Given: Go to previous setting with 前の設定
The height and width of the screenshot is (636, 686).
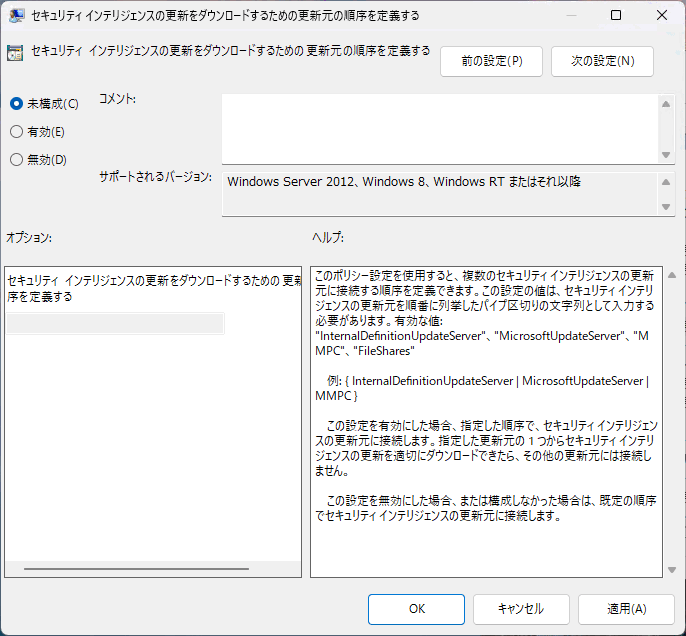Looking at the screenshot, I should (491, 61).
